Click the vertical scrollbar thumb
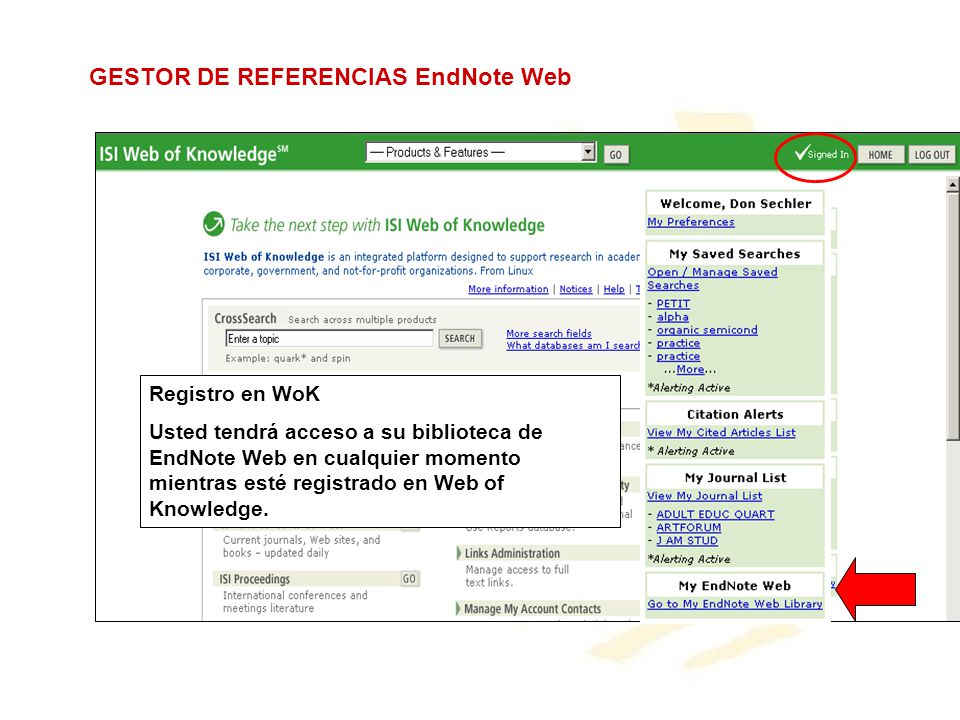The width and height of the screenshot is (960, 720). (952, 317)
